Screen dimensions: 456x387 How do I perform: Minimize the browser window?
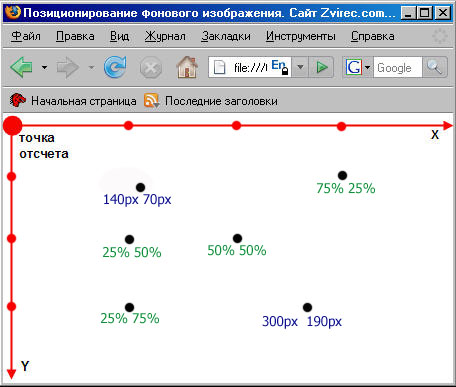pos(408,13)
